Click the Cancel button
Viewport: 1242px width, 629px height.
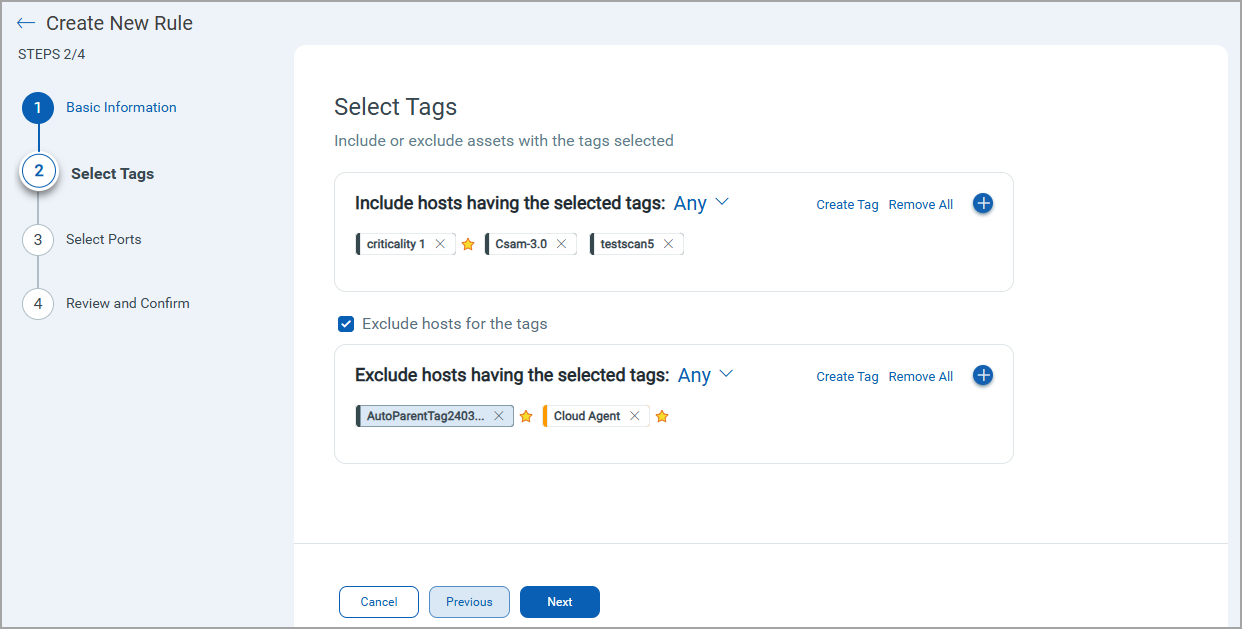(379, 602)
